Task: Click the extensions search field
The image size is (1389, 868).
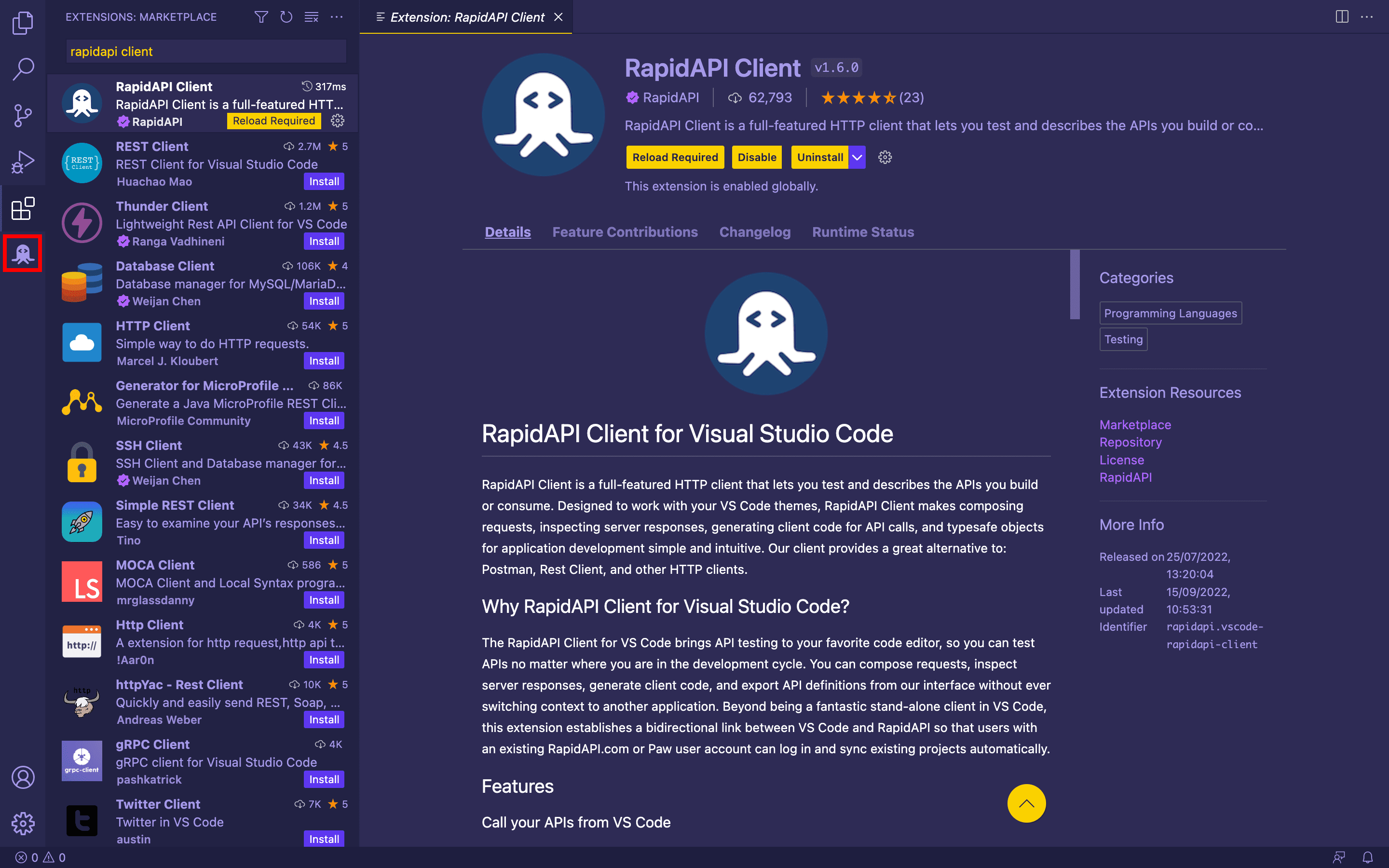Action: point(206,52)
